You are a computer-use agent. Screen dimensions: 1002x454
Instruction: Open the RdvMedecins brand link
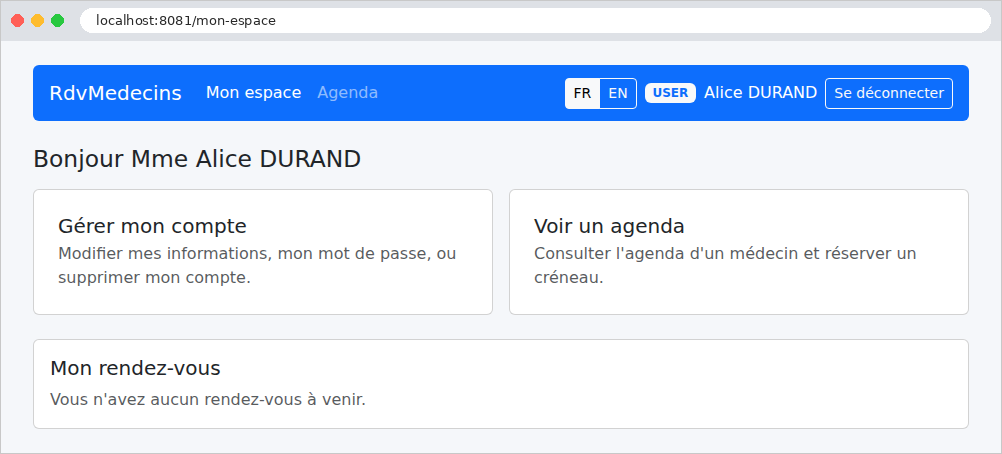click(116, 93)
